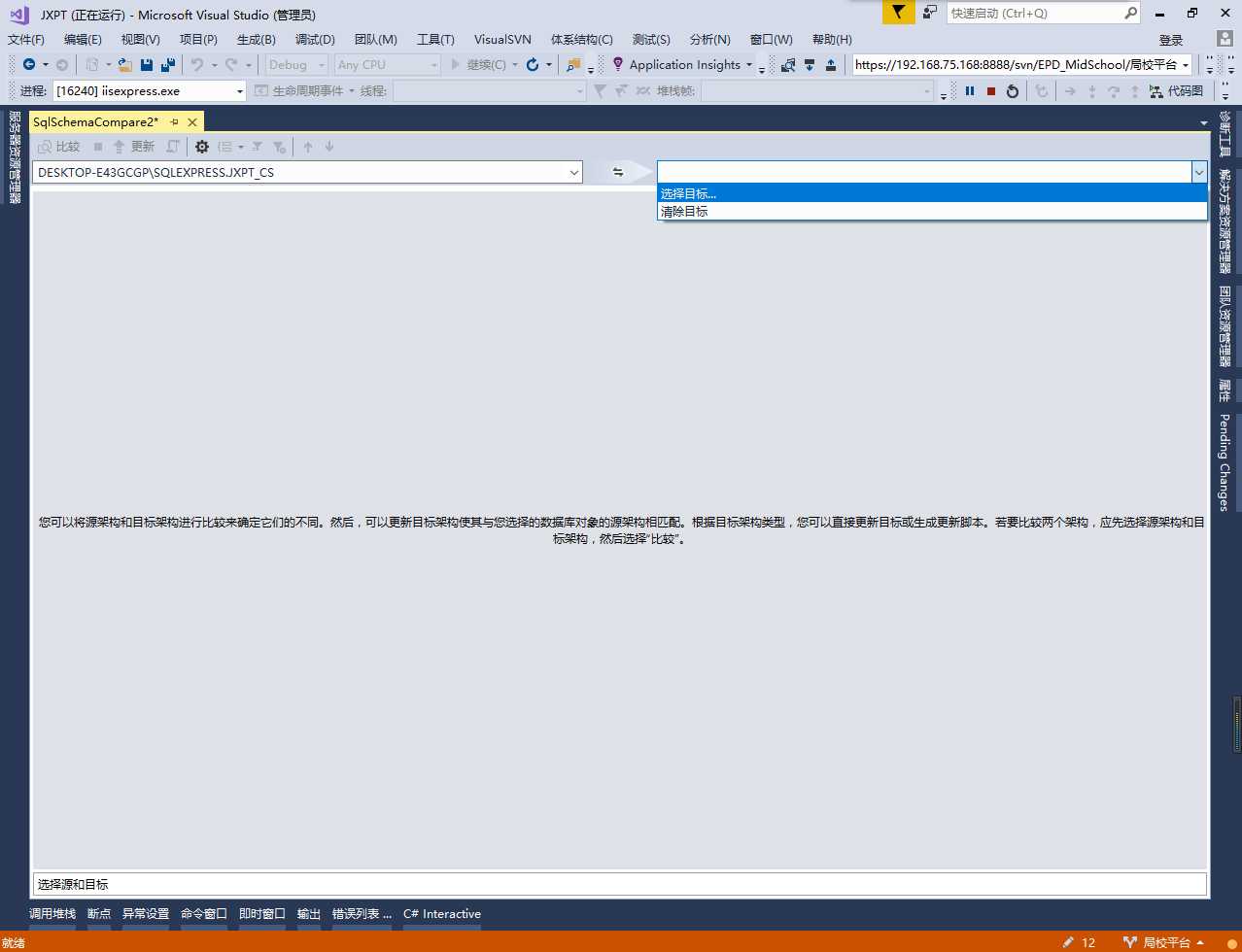Click the Quick Launch search magnifier icon

(x=1130, y=13)
